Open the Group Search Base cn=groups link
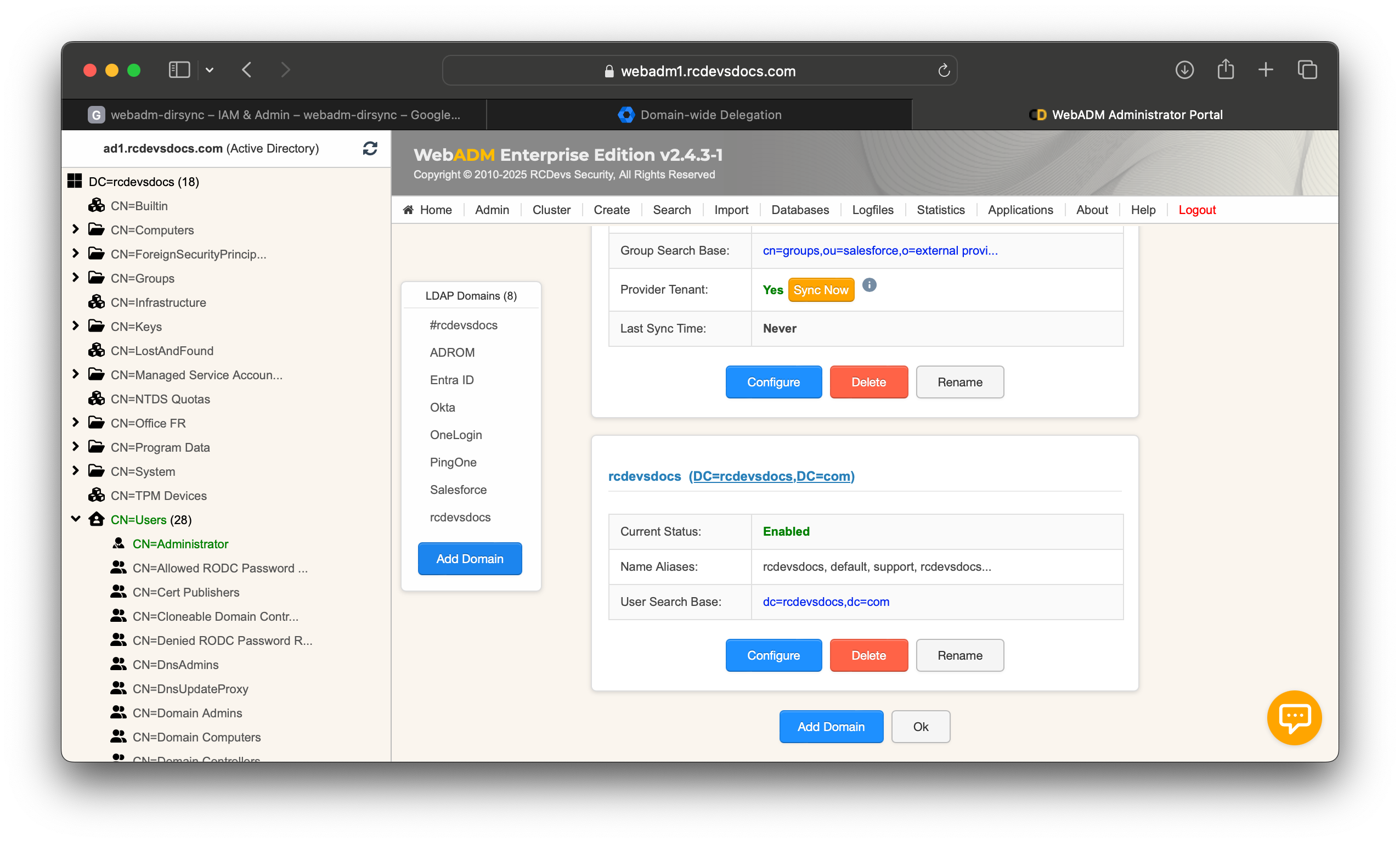Image resolution: width=1400 pixels, height=843 pixels. click(879, 250)
